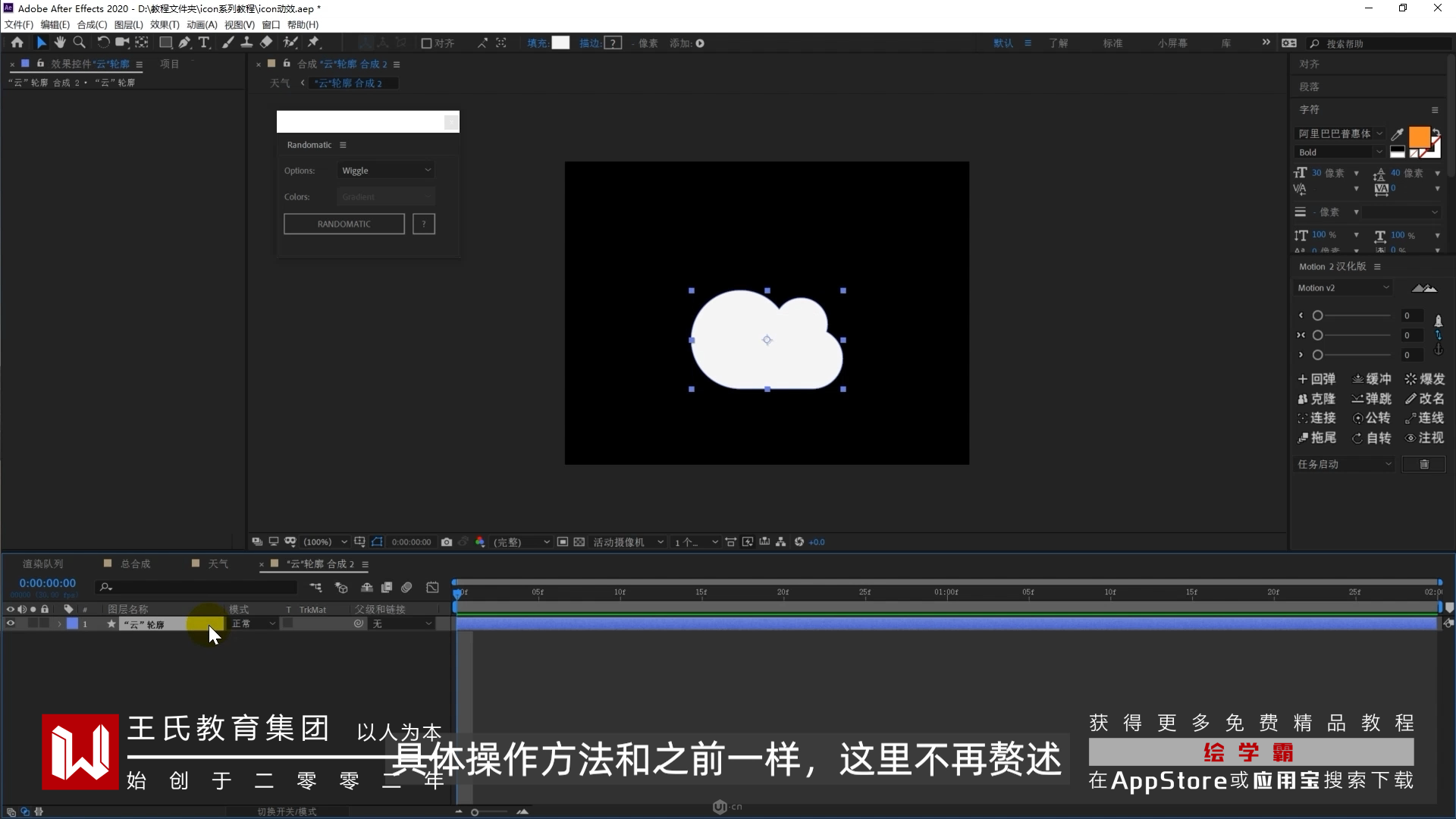Image resolution: width=1456 pixels, height=819 pixels.
Task: Toggle transparency grid in viewer
Action: [x=579, y=541]
